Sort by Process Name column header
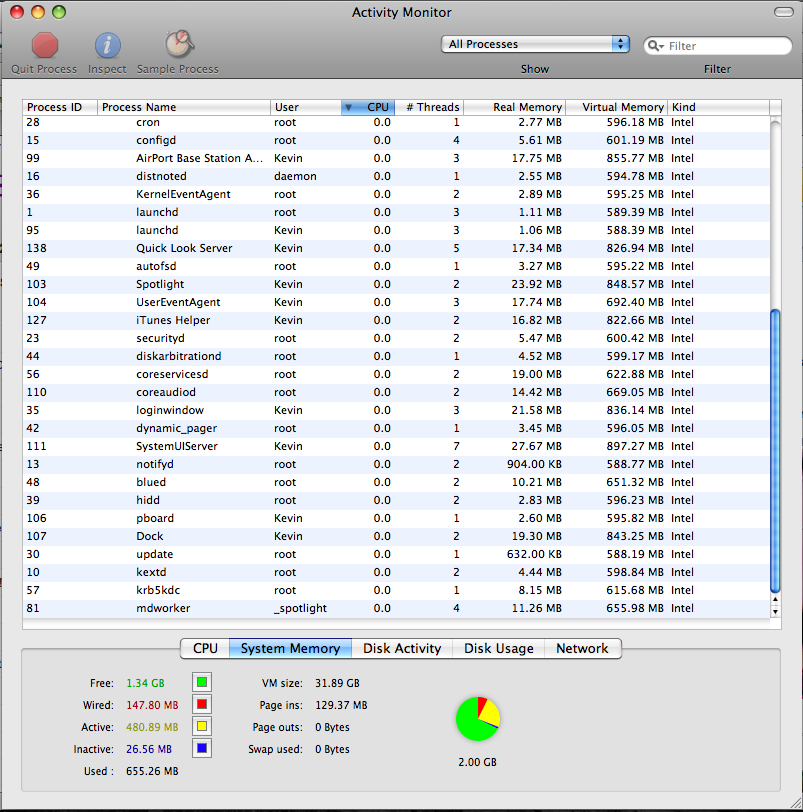The image size is (803, 812). click(184, 107)
